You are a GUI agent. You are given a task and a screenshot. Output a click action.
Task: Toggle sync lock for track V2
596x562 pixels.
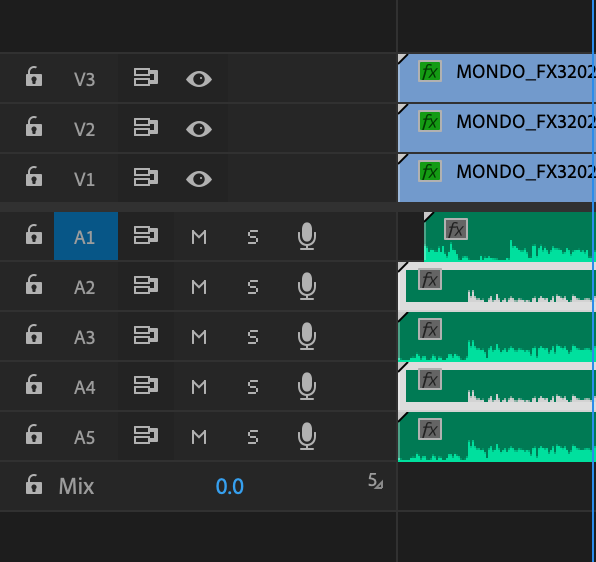[146, 127]
